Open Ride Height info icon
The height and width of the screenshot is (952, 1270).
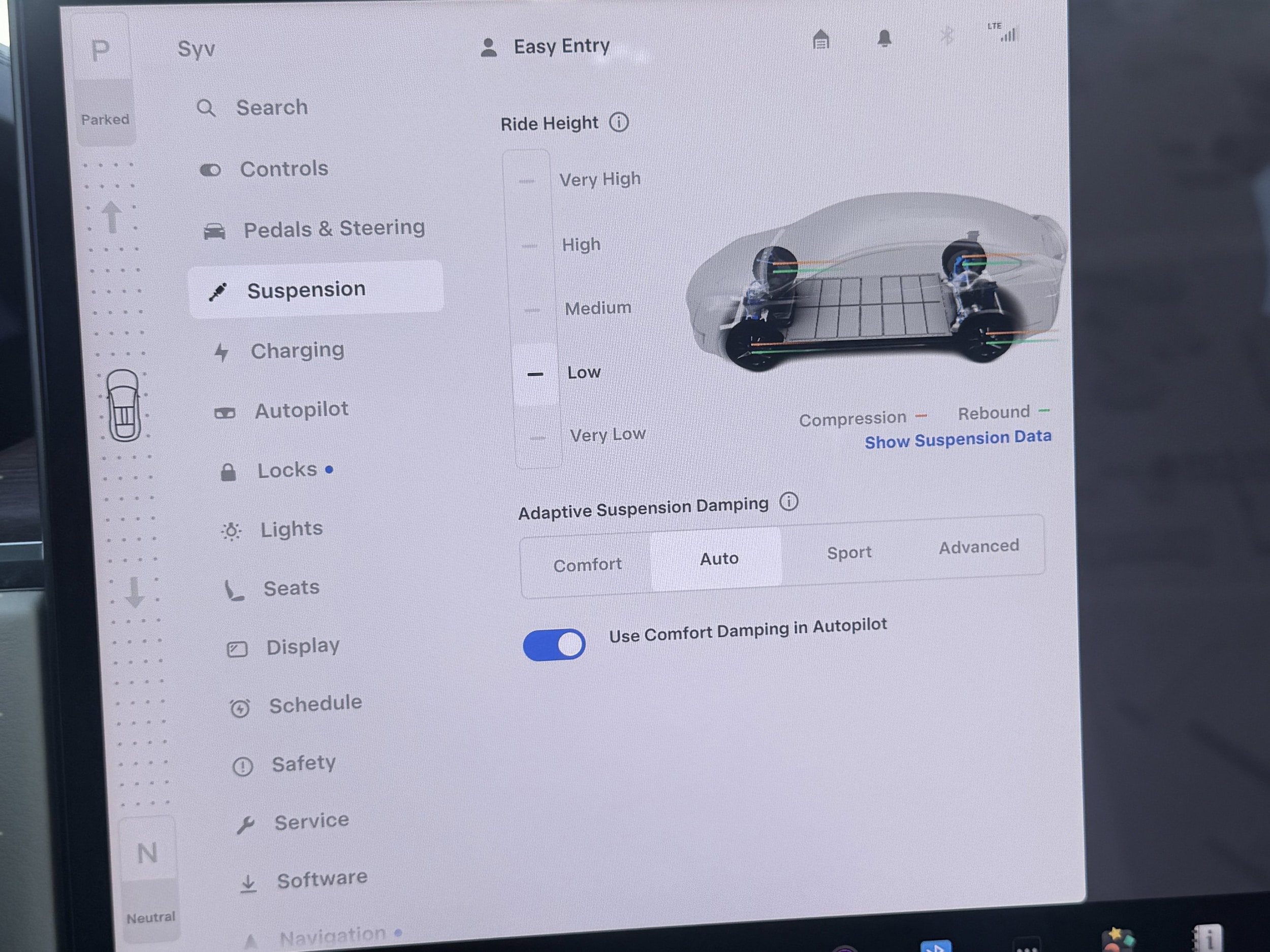(619, 122)
